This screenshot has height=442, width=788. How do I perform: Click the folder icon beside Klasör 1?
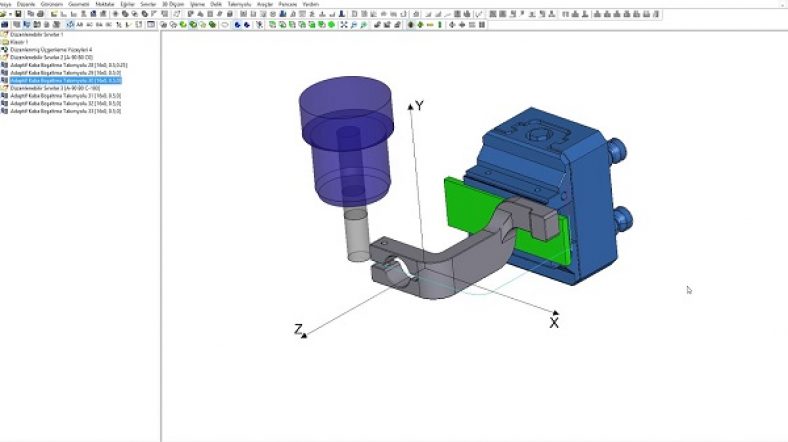tap(5, 42)
